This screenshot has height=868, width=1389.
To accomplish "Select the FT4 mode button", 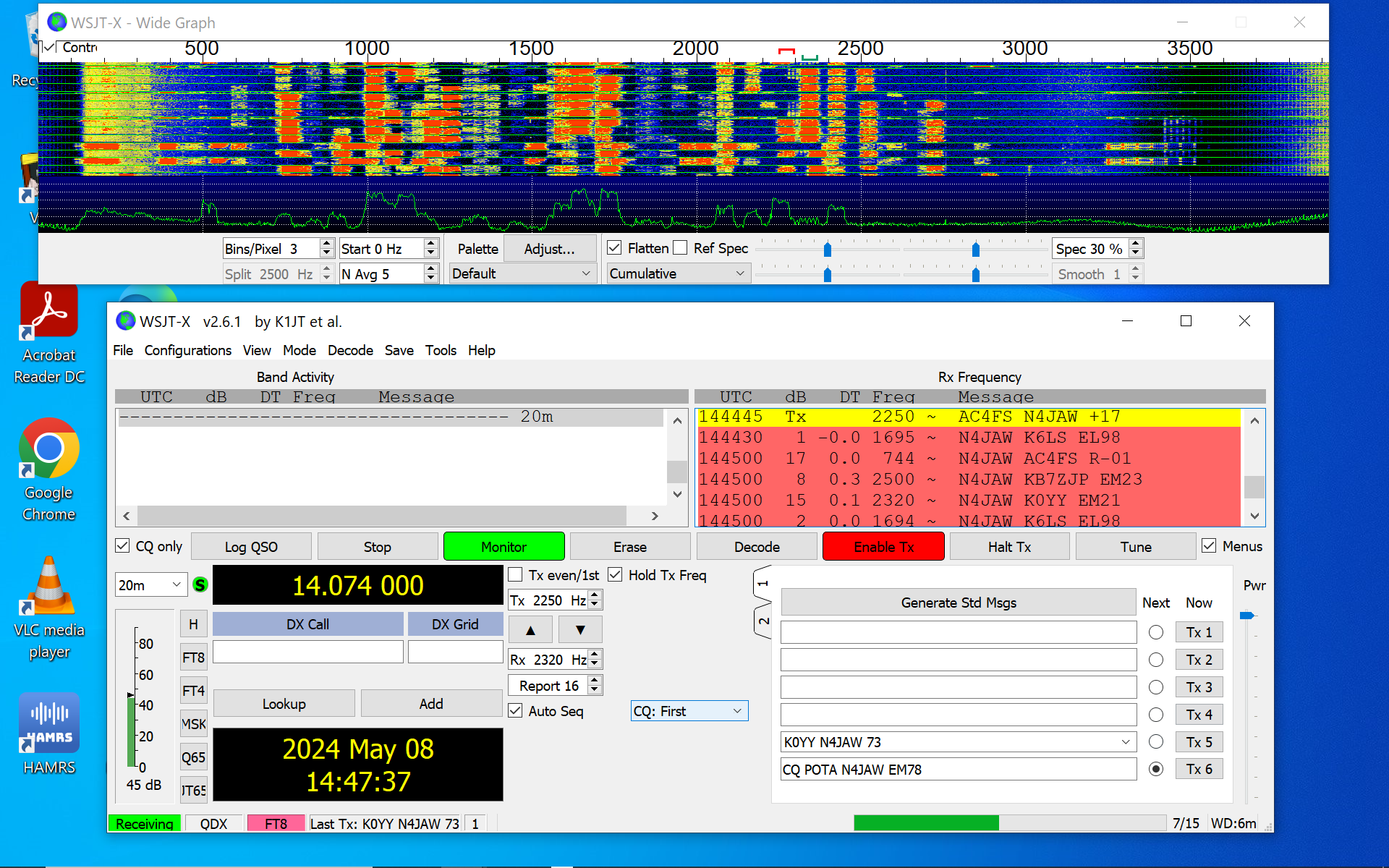I will [193, 691].
